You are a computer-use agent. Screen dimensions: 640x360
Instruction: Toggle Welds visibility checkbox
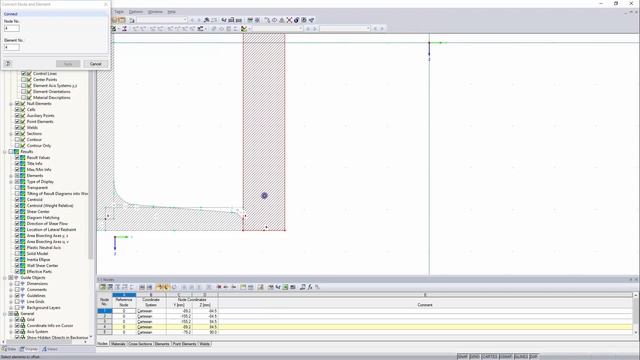(x=17, y=127)
